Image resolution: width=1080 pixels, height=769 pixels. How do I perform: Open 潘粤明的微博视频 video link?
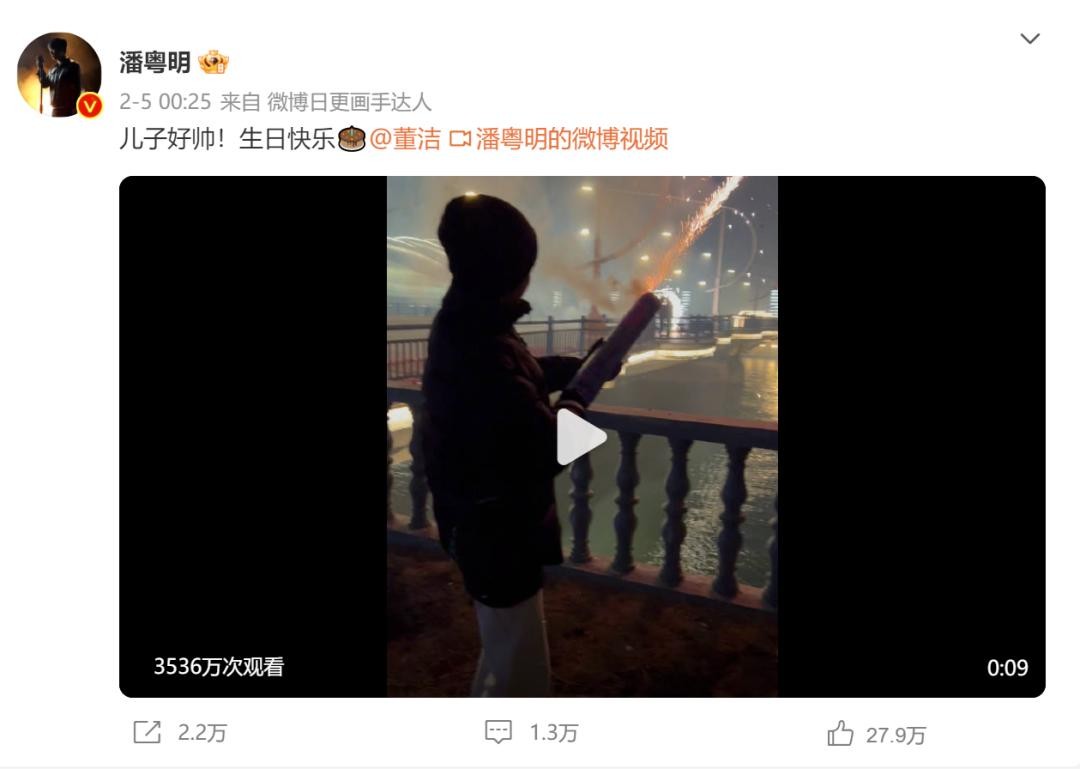[572, 139]
